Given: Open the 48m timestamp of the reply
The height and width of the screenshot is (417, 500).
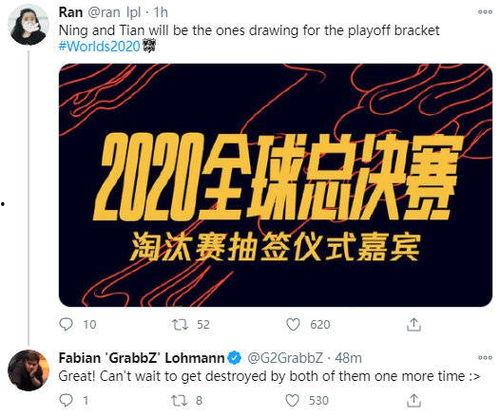Looking at the screenshot, I should click(348, 358).
